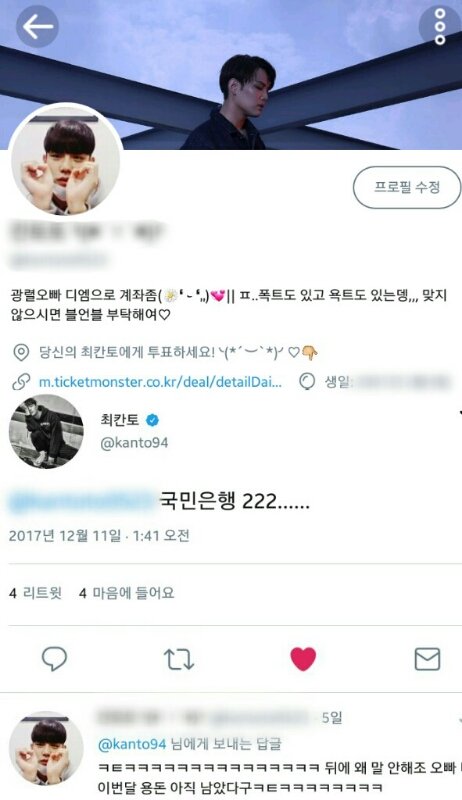The image size is (462, 800).
Task: Retweet the 국민은행 tweet
Action: (178, 659)
